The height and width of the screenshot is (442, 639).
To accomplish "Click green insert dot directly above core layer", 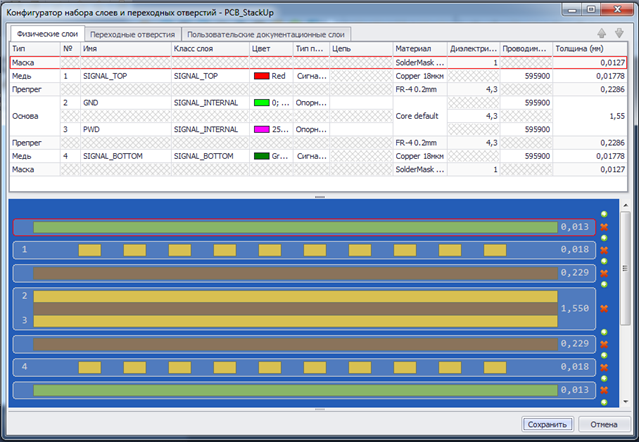I will point(603,285).
